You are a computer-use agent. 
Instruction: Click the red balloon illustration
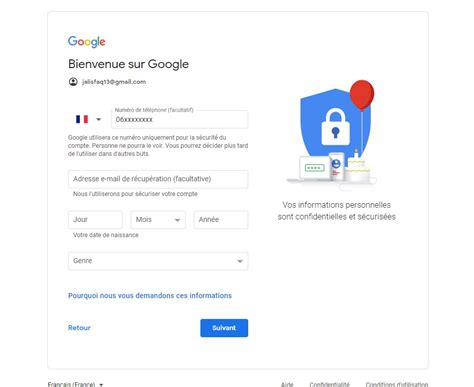(x=362, y=95)
